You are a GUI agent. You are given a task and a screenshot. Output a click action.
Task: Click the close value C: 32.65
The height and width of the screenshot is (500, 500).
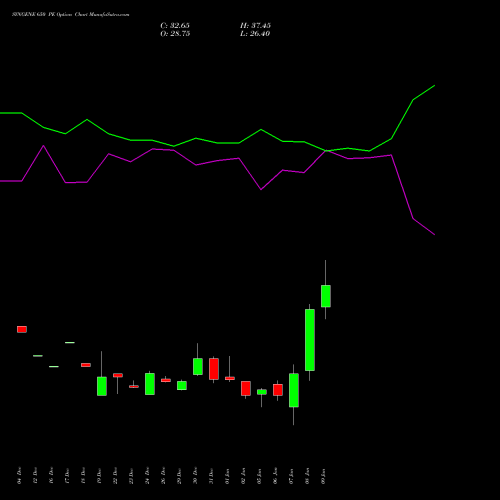point(175,26)
